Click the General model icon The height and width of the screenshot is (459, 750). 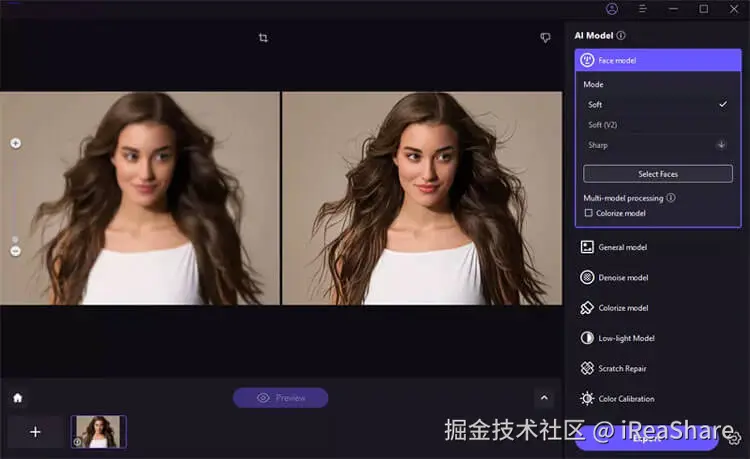587,247
